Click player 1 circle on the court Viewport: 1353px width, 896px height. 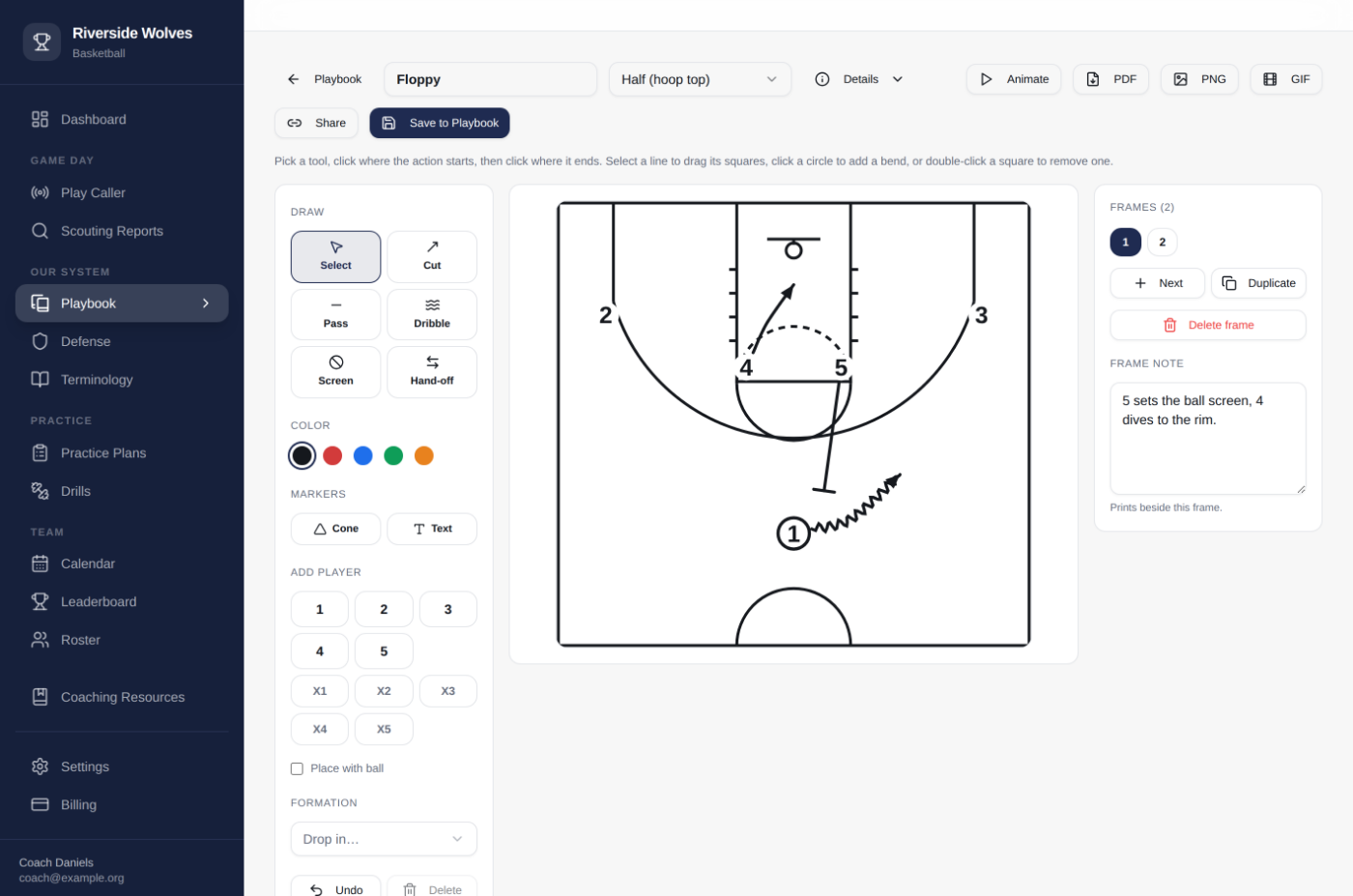click(x=793, y=534)
